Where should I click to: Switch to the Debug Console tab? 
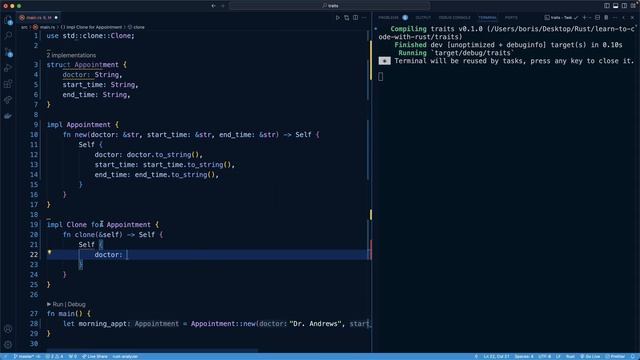454,18
